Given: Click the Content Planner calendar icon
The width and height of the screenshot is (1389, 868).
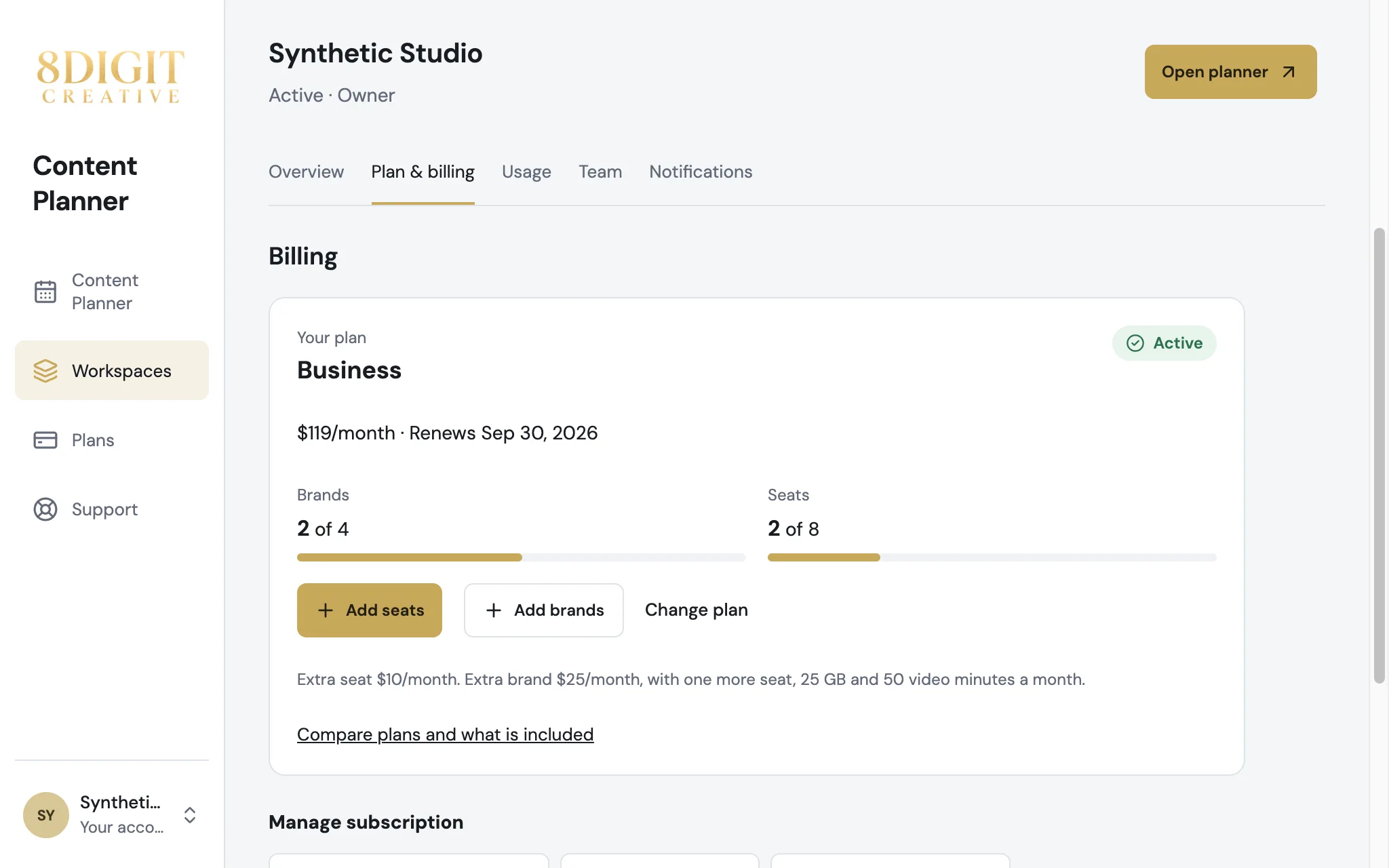Looking at the screenshot, I should (x=45, y=292).
